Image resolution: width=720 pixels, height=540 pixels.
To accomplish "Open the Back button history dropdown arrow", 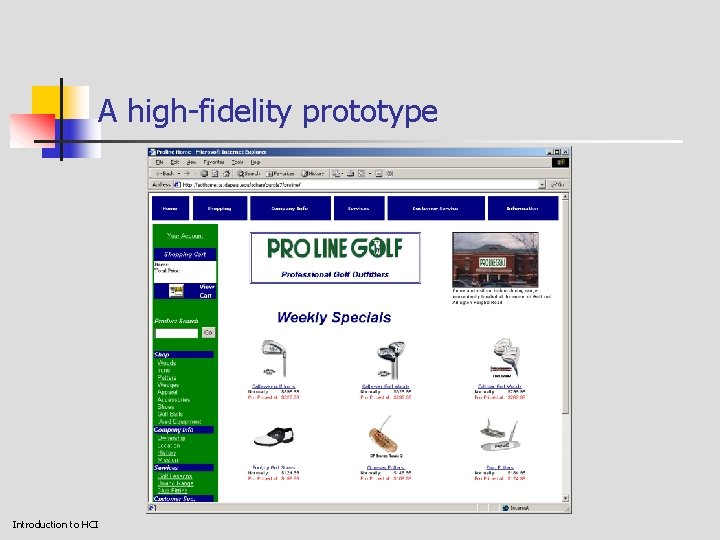I will pos(179,174).
